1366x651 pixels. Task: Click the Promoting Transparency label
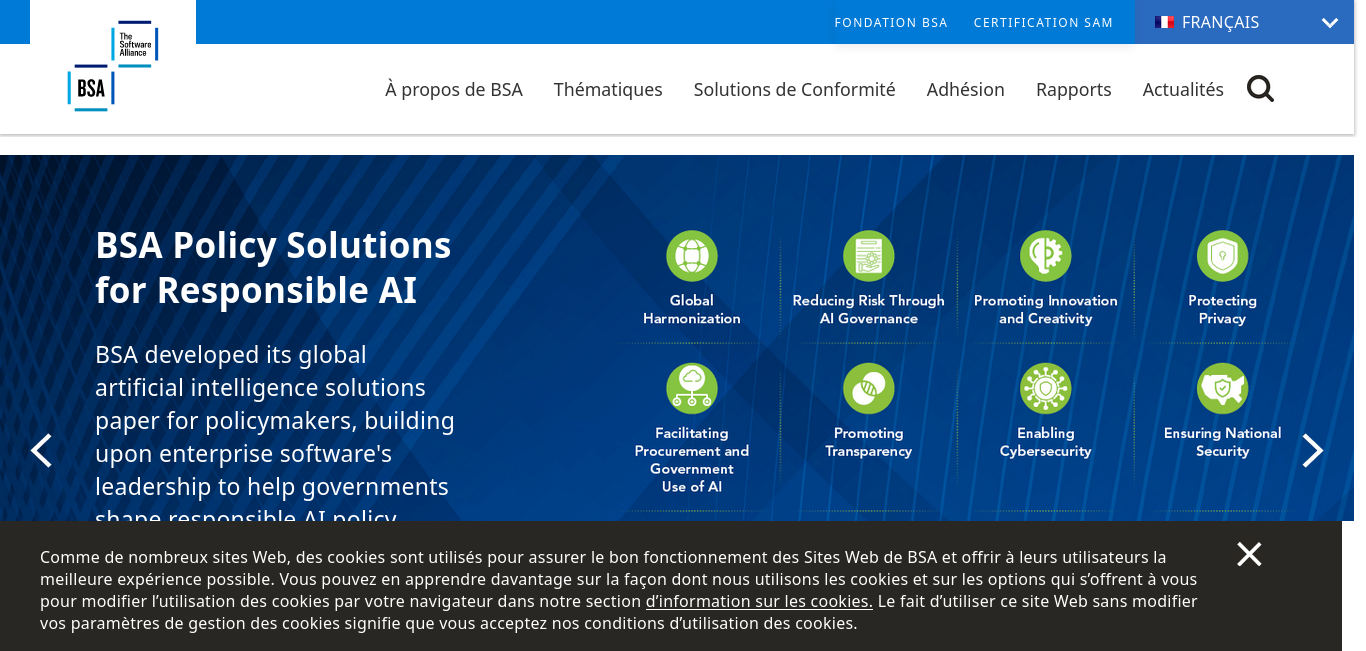pyautogui.click(x=869, y=442)
